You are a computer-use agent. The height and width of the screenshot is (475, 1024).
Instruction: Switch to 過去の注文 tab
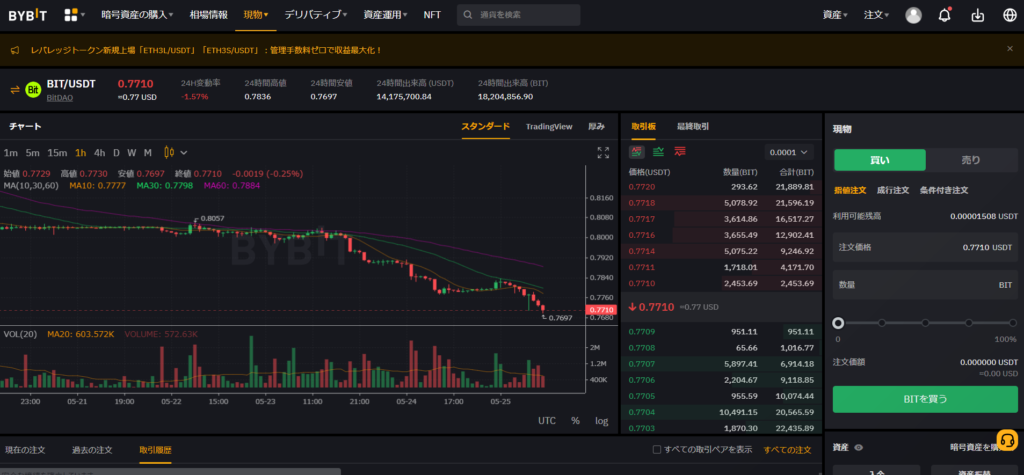pos(92,450)
